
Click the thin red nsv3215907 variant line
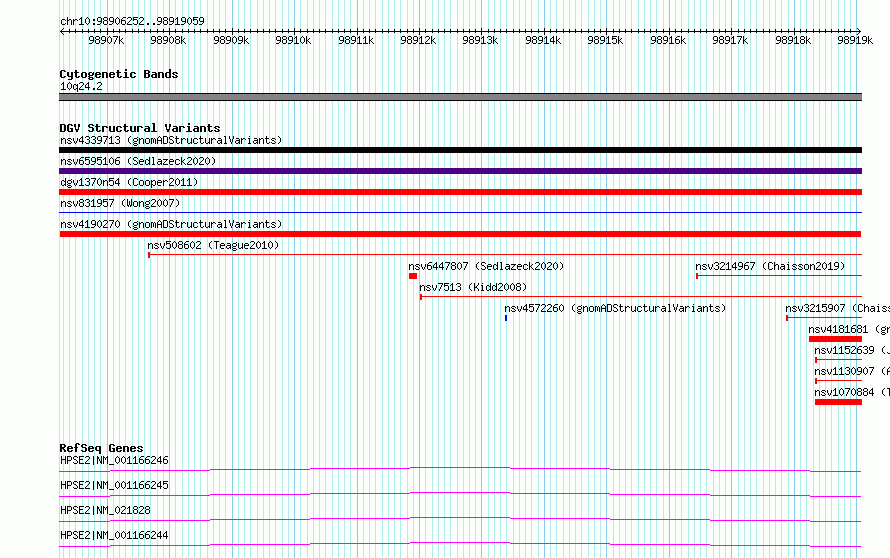click(824, 318)
